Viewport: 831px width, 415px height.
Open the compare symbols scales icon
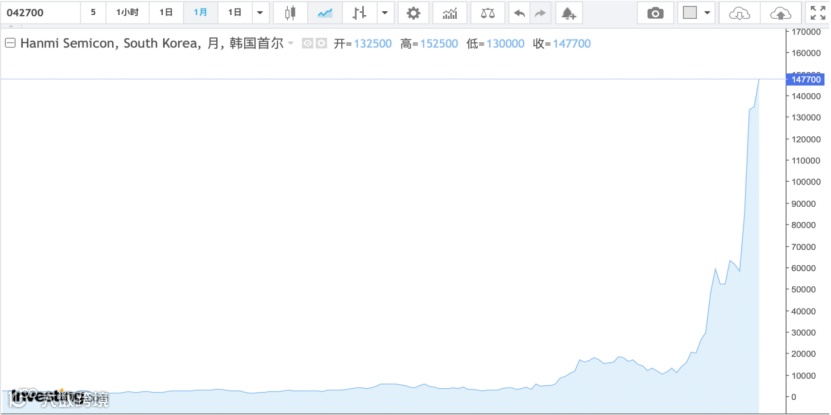coord(487,13)
